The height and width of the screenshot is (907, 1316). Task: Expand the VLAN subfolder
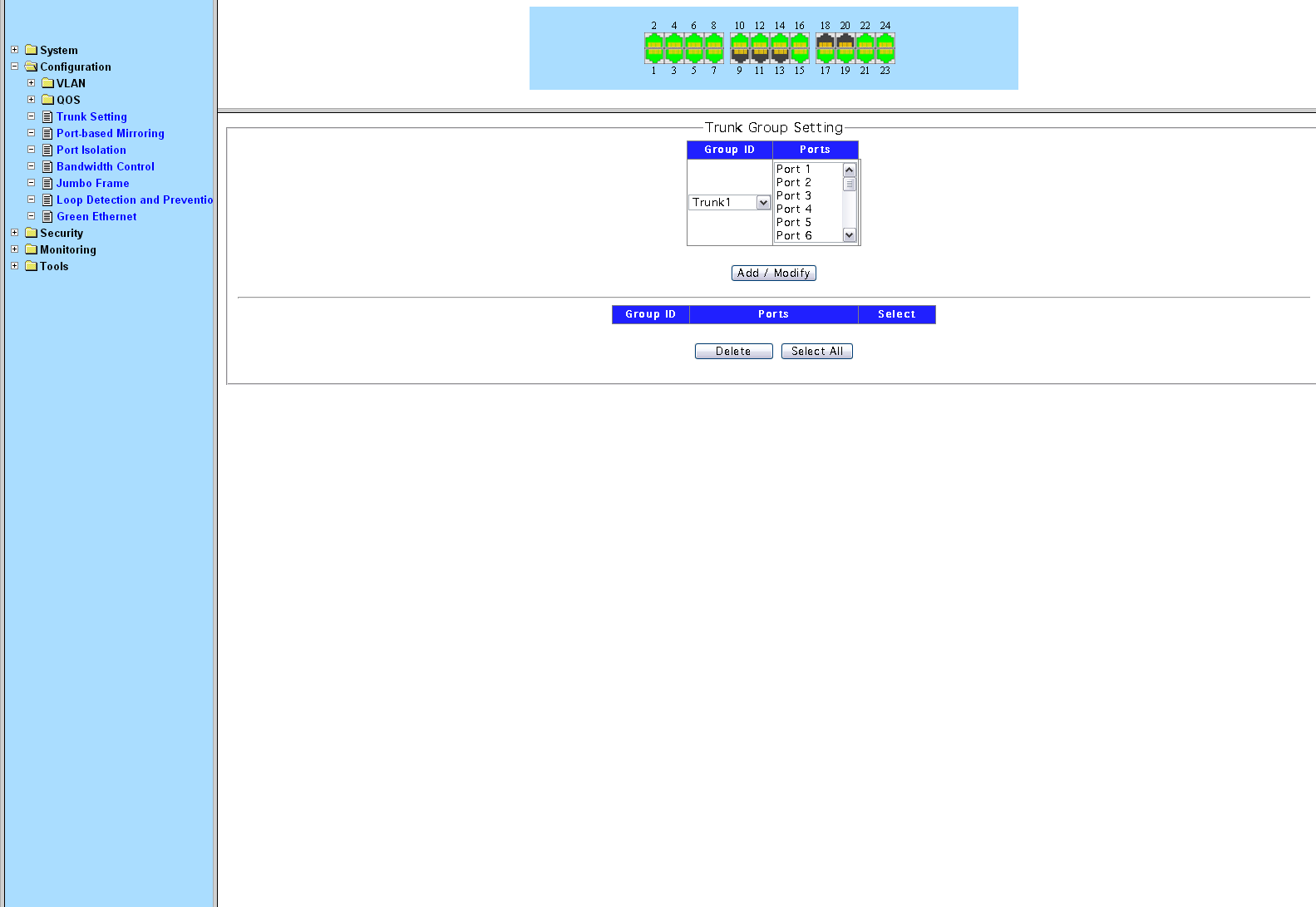[x=32, y=83]
